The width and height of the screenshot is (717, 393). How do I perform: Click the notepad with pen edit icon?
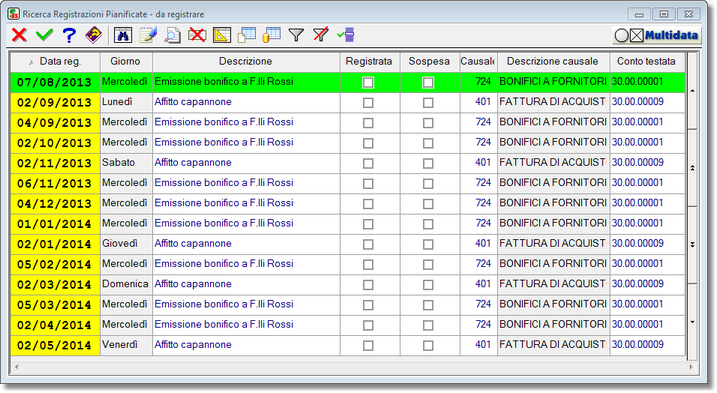pos(148,35)
